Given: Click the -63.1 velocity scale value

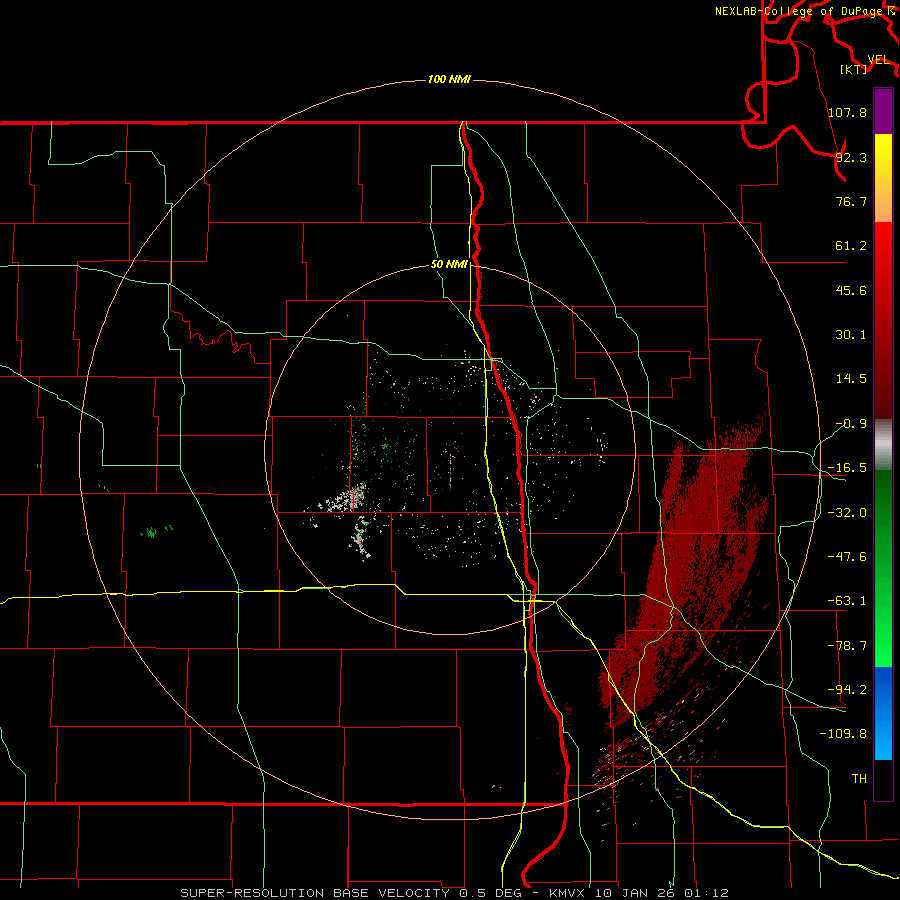Looking at the screenshot, I should [x=847, y=601].
